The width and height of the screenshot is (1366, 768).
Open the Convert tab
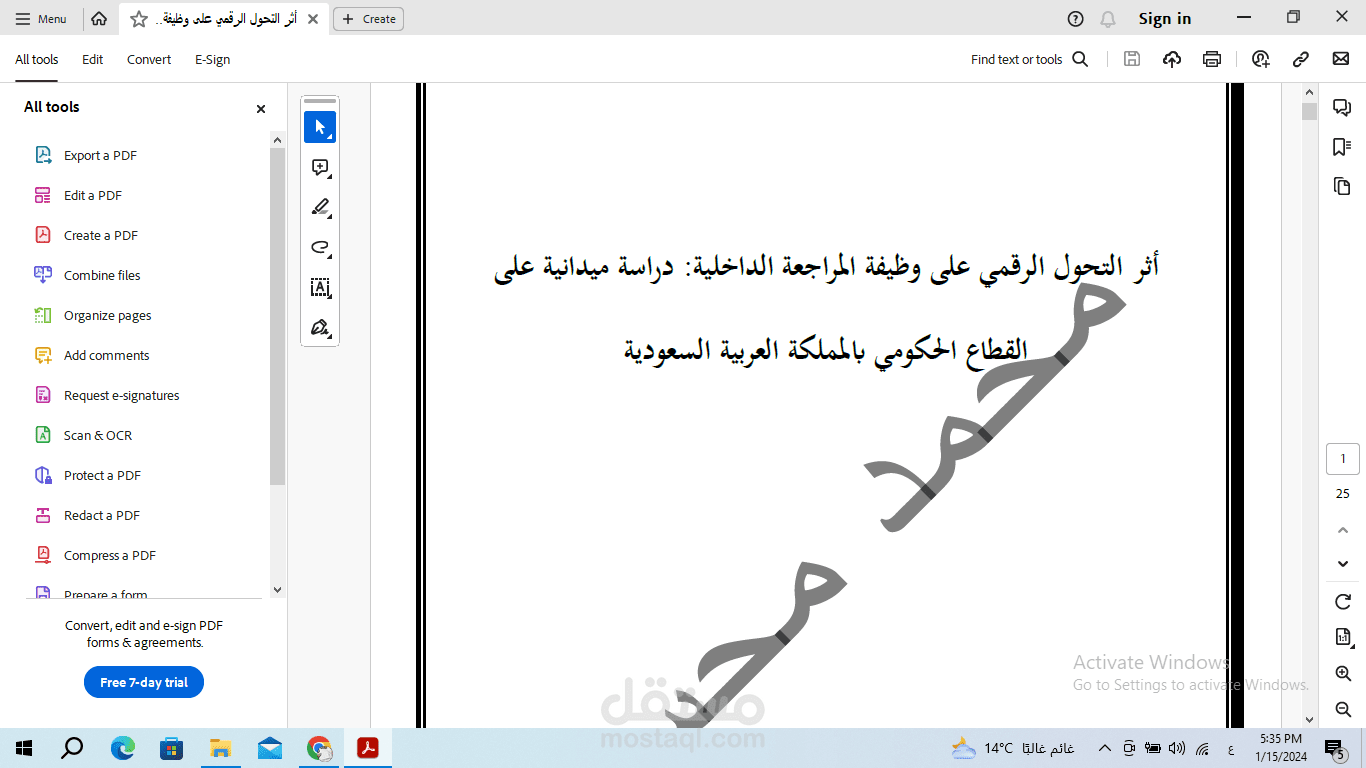(x=149, y=60)
